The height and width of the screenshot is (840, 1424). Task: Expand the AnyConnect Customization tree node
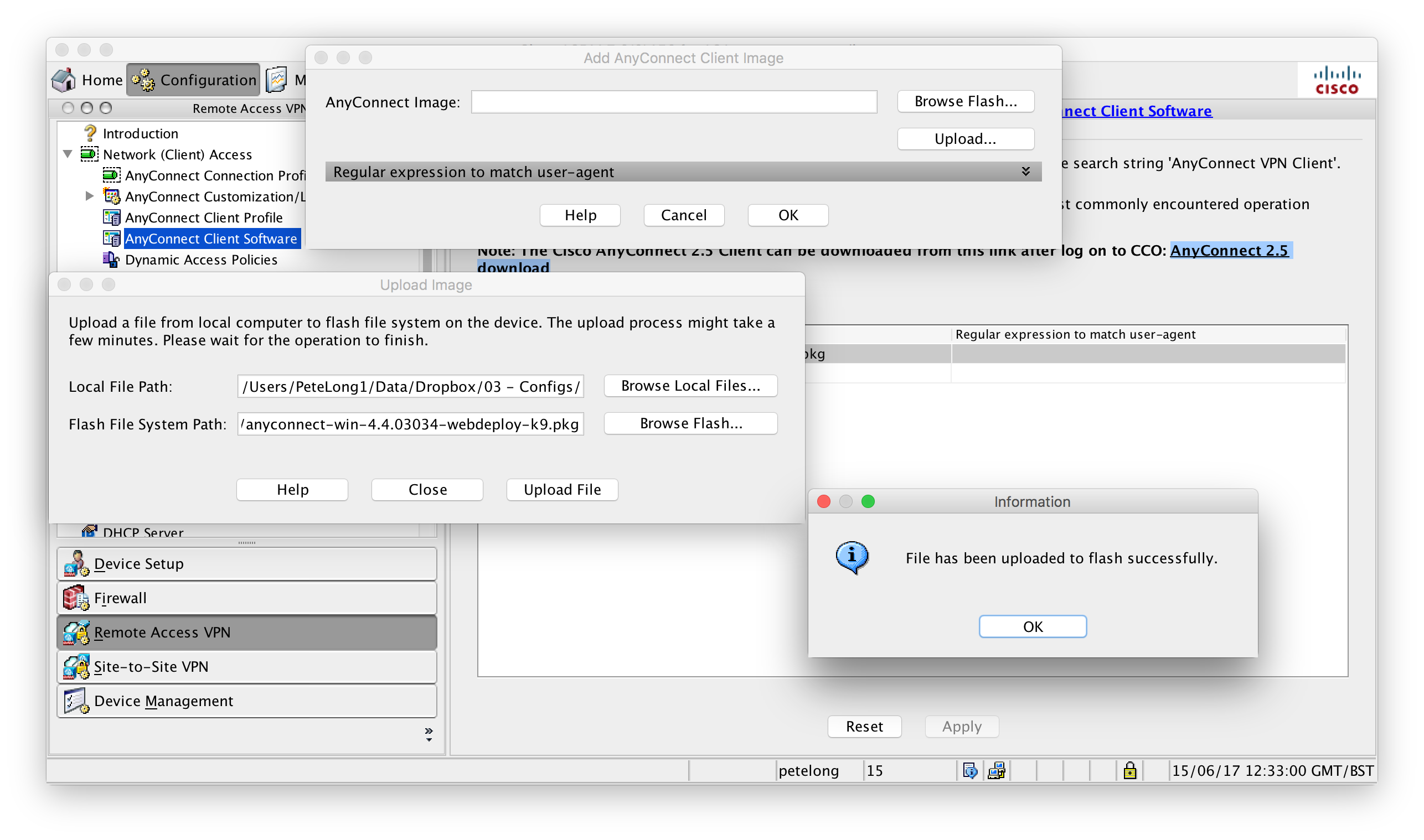pos(90,196)
